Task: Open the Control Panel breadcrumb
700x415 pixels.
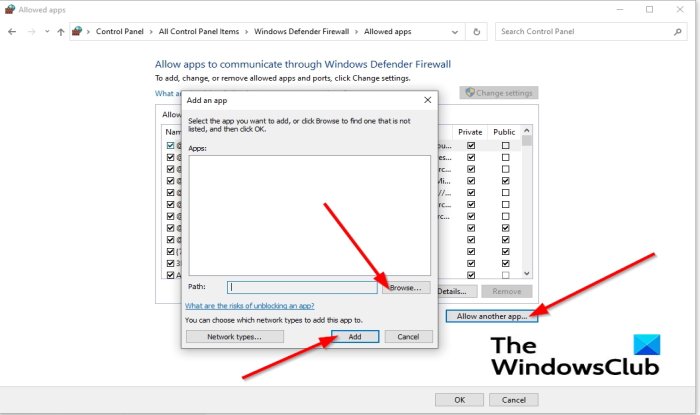Action: (120, 32)
